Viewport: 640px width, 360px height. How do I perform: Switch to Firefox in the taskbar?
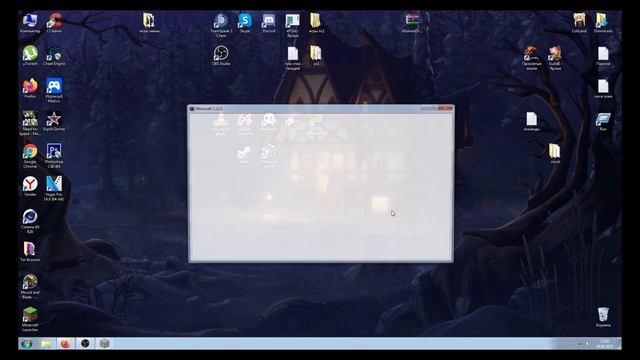tap(65, 343)
